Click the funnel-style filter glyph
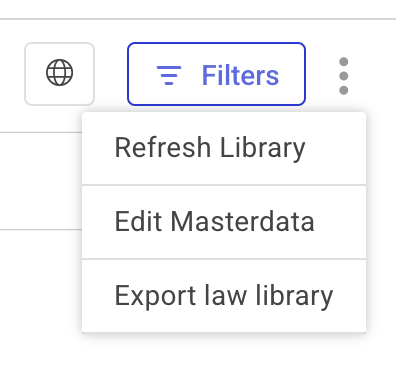Screen dimensions: 396x392 (x=169, y=75)
